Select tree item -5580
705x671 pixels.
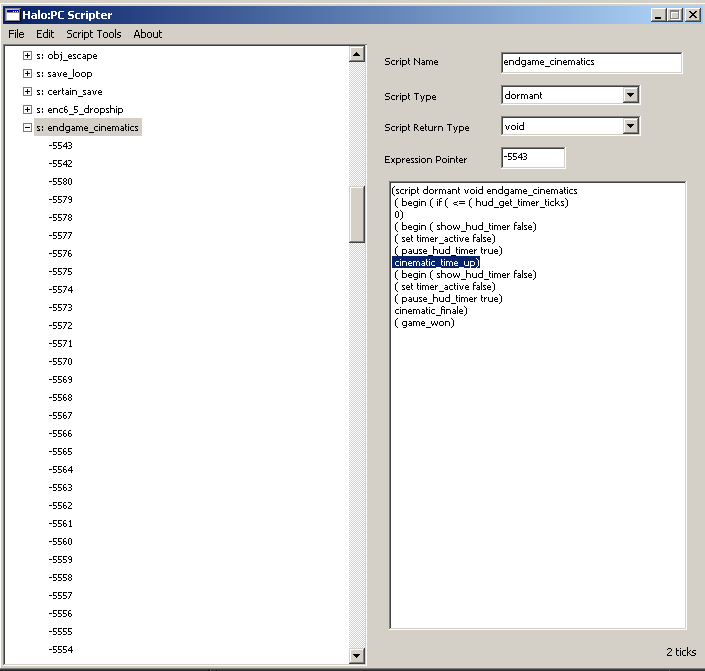60,182
